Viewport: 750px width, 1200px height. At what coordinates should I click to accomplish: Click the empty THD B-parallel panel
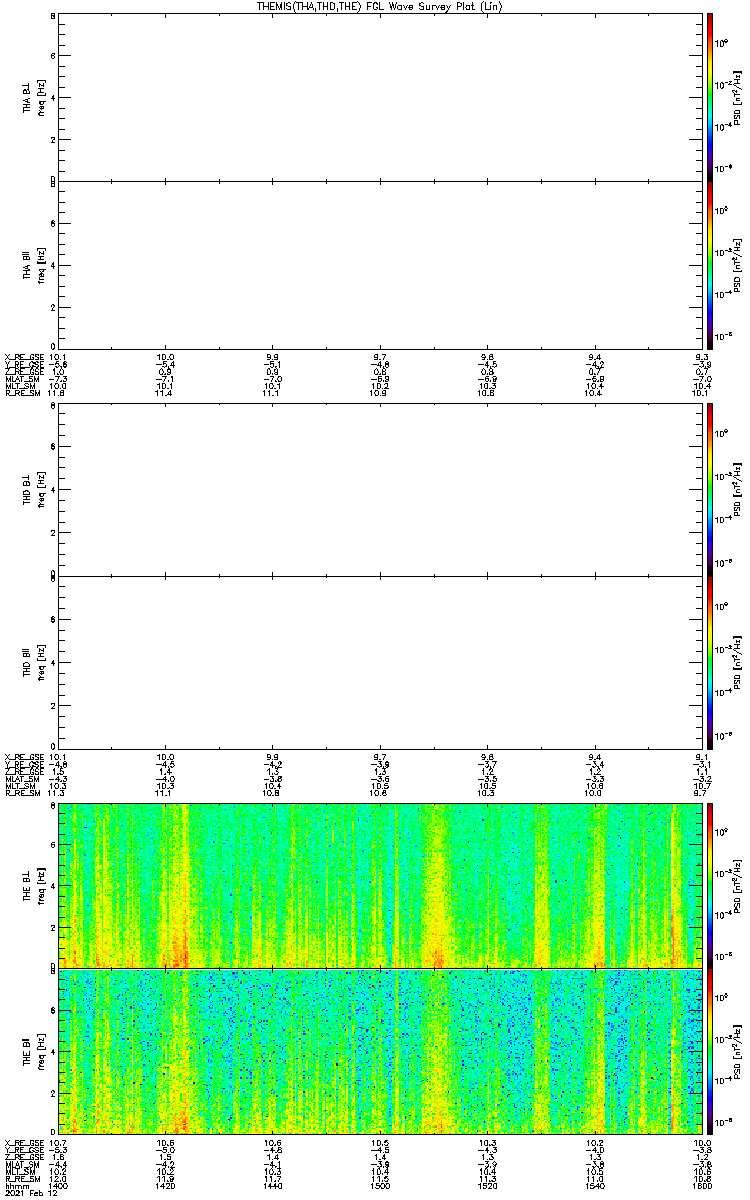tap(380, 661)
